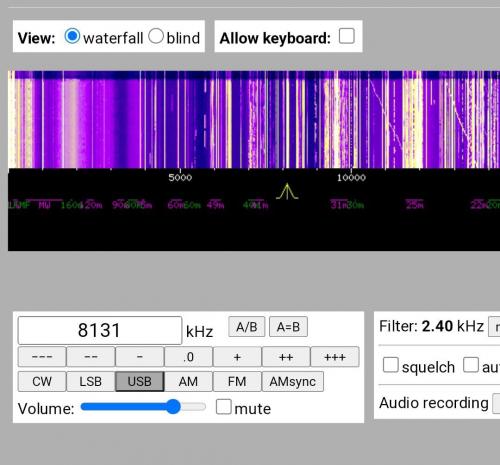The image size is (500, 465).
Task: Enable the squelch checkbox
Action: [391, 365]
